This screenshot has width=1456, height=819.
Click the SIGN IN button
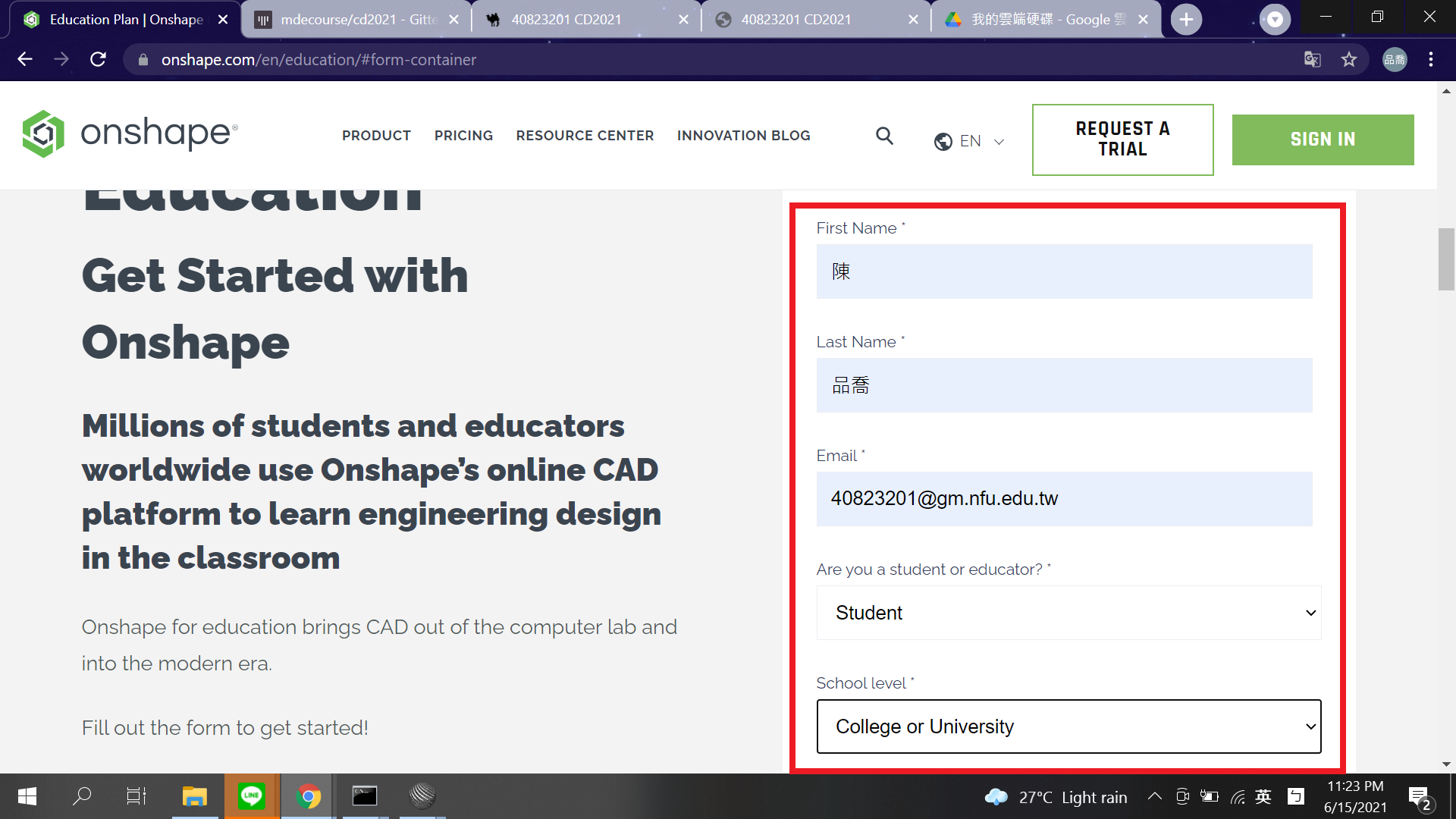(1323, 140)
